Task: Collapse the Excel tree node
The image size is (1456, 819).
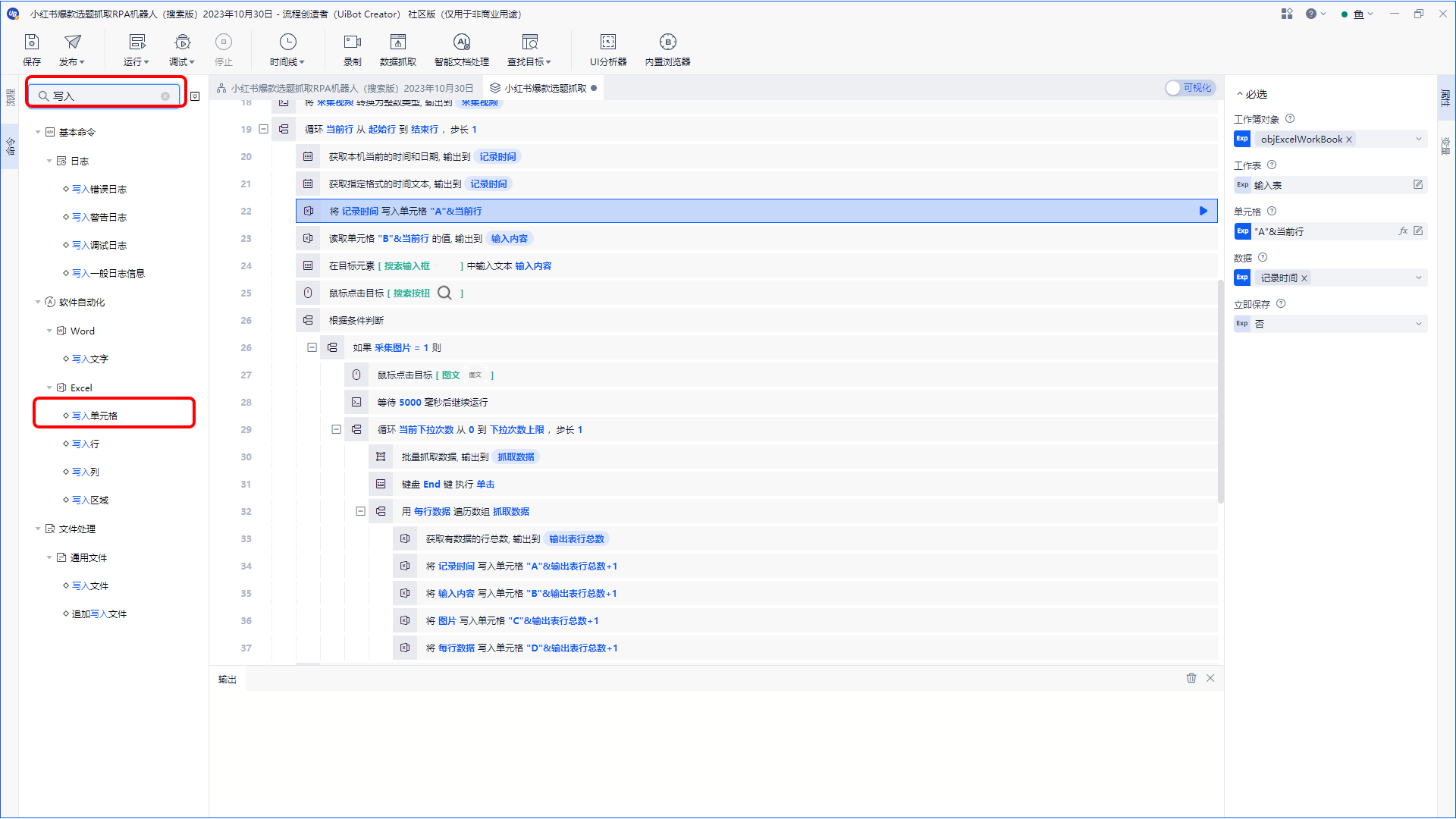Action: [x=49, y=388]
